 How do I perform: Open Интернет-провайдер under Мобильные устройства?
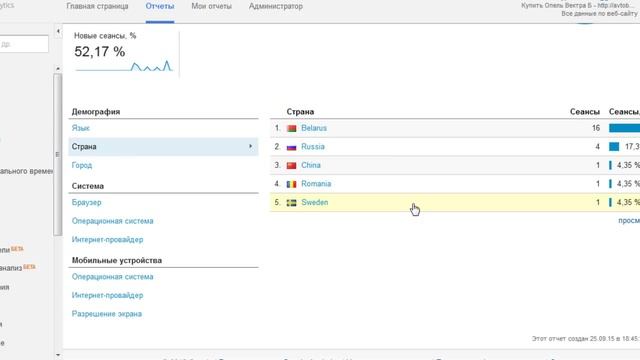(107, 295)
